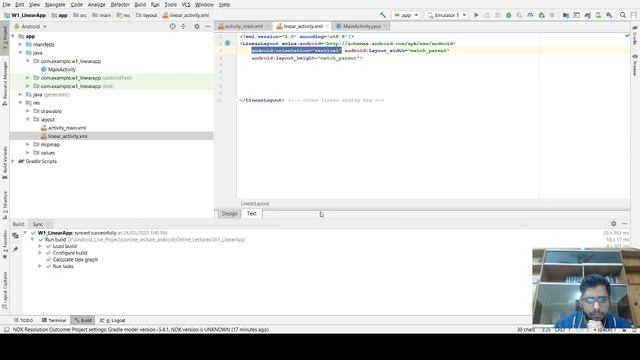The width and height of the screenshot is (640, 360).
Task: Switch to activity_main.xml editor tab
Action: (x=244, y=26)
